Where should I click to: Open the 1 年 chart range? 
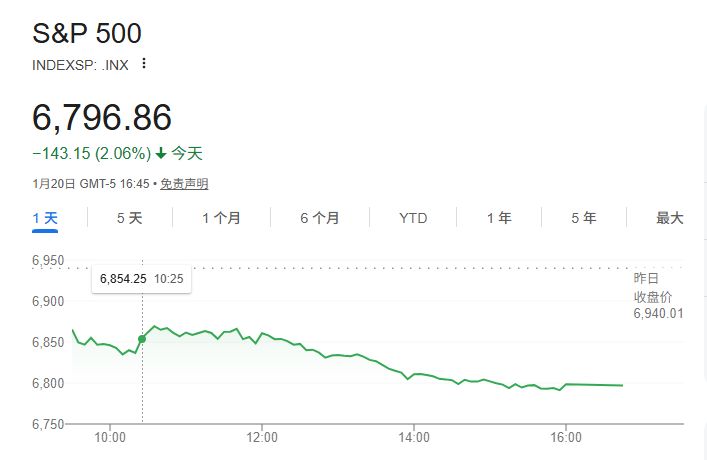point(499,218)
